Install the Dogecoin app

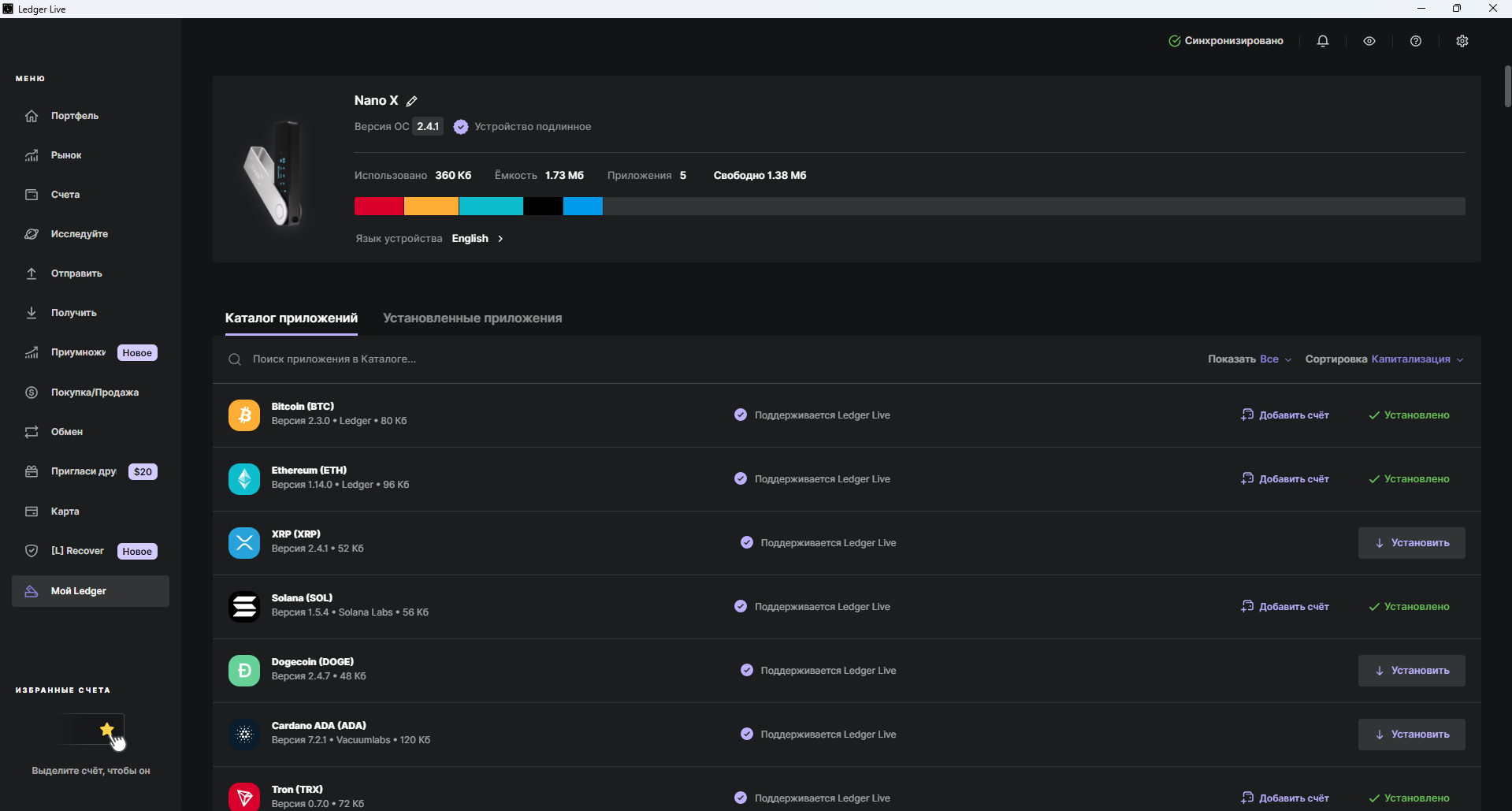point(1412,671)
